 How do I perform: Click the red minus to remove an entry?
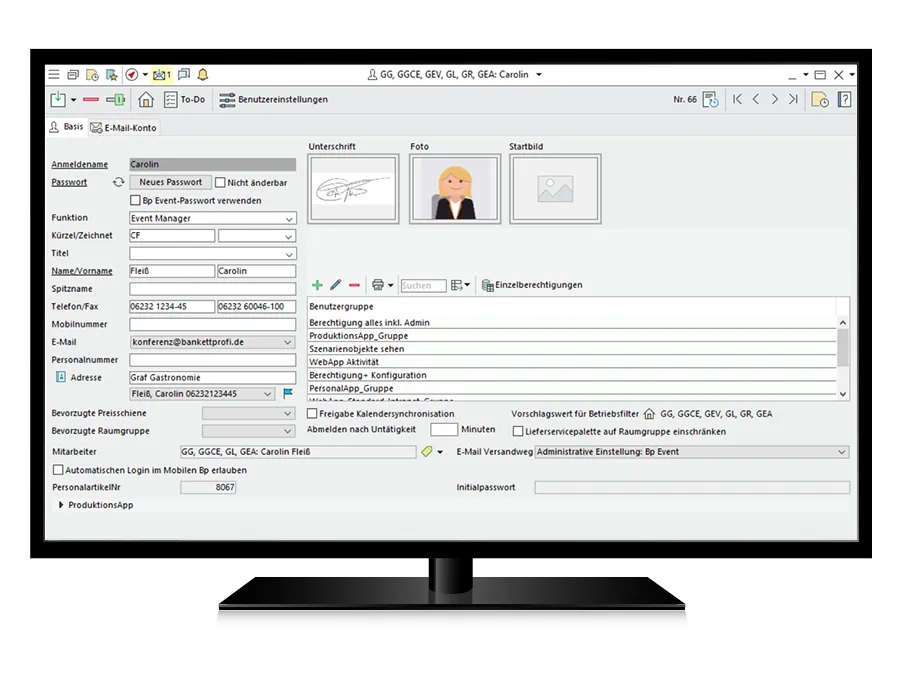click(355, 285)
